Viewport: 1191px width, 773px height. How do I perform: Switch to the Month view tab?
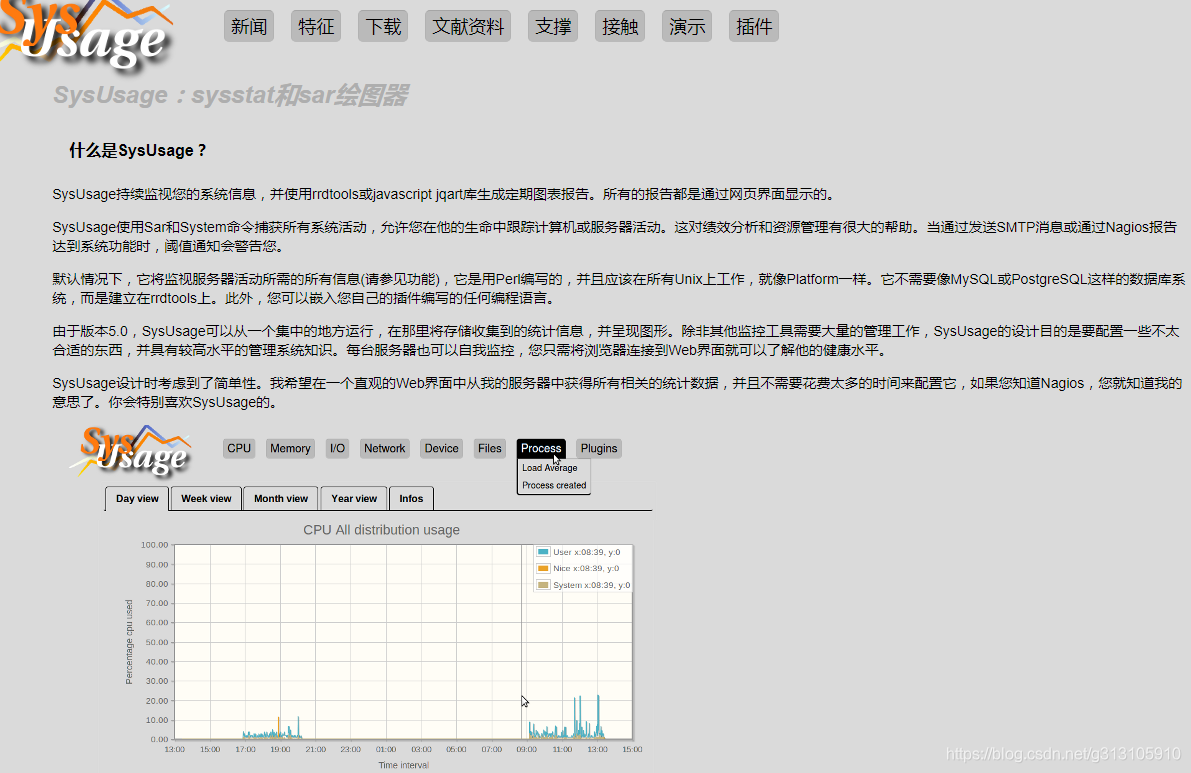coord(281,499)
